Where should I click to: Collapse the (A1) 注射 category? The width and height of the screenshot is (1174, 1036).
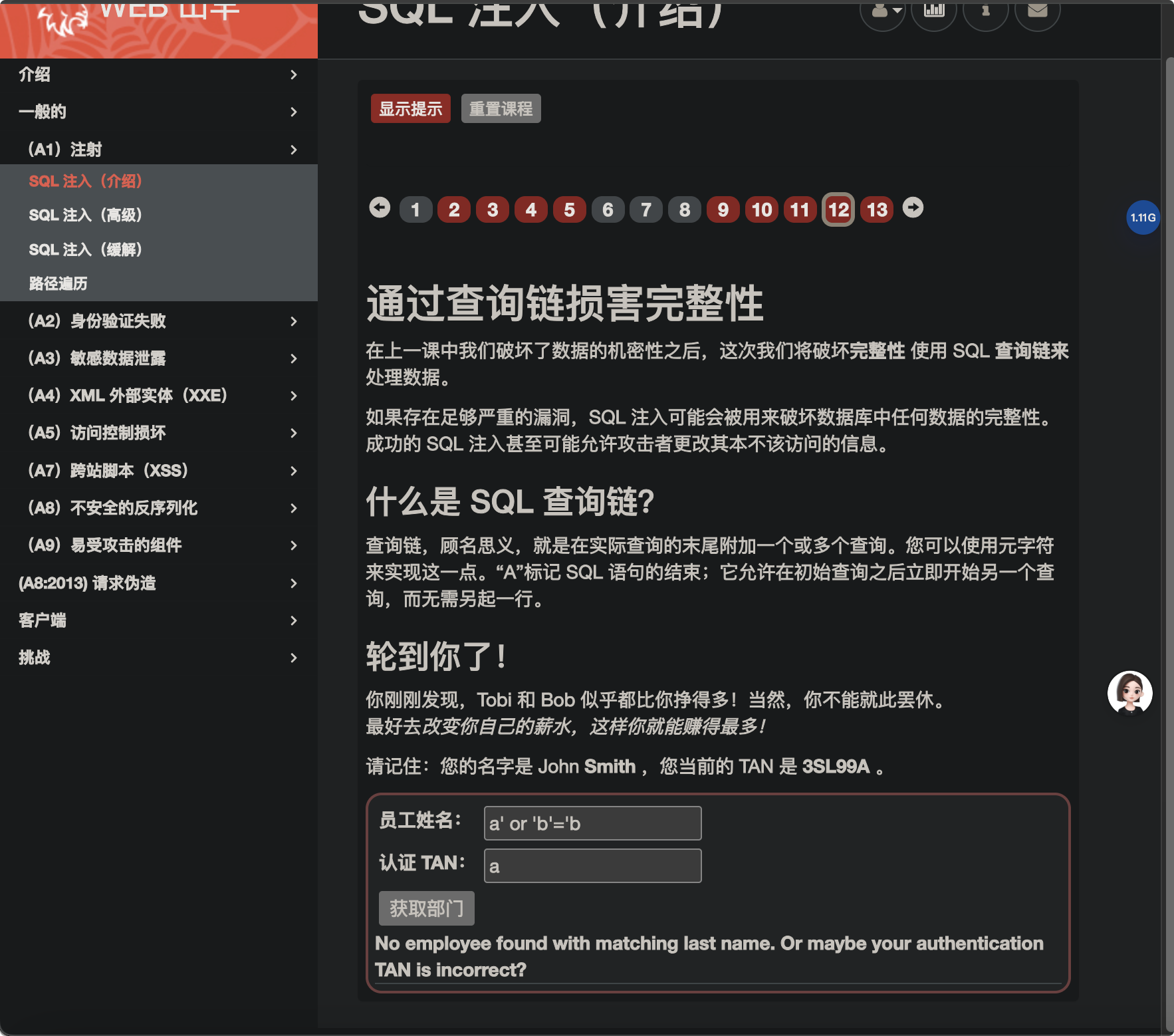coord(159,150)
